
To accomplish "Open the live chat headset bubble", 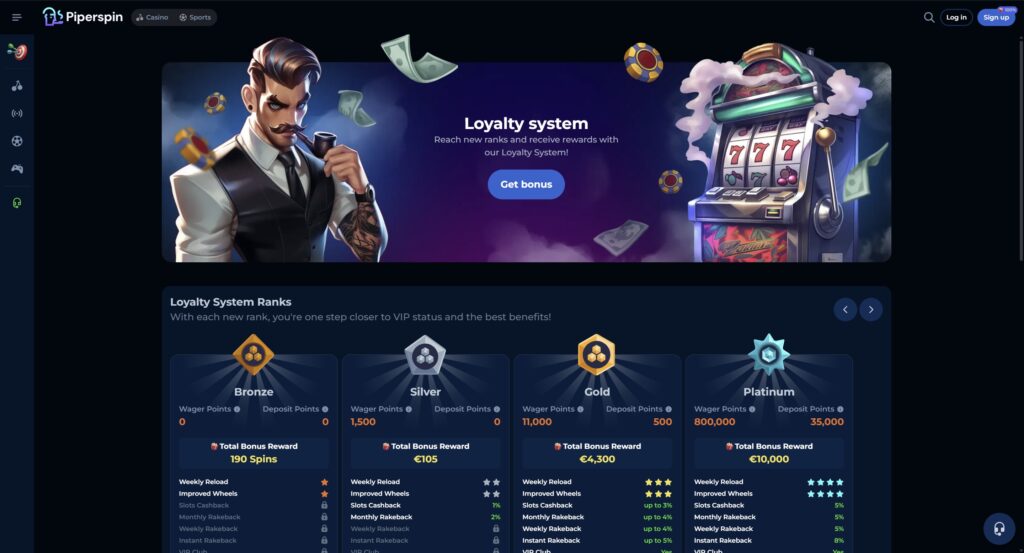I will [999, 528].
